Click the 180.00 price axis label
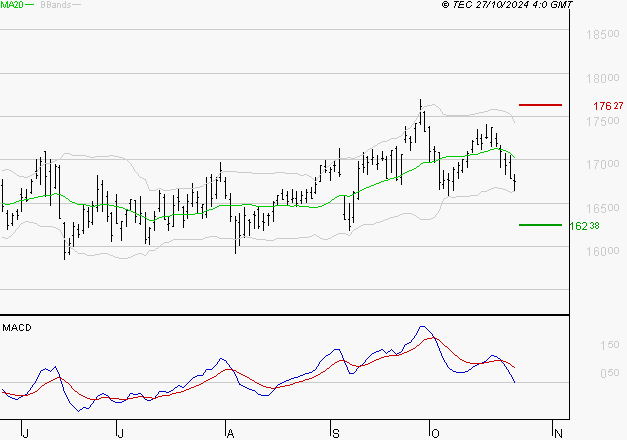Viewport: 627px width, 440px height. click(x=603, y=78)
